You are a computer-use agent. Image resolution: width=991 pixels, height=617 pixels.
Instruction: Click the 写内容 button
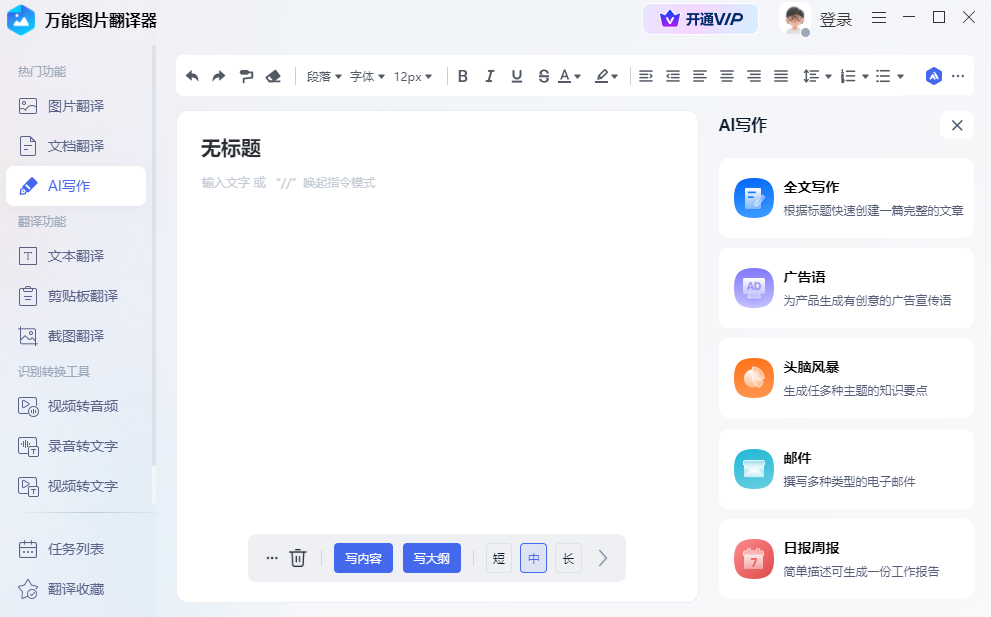click(x=363, y=558)
